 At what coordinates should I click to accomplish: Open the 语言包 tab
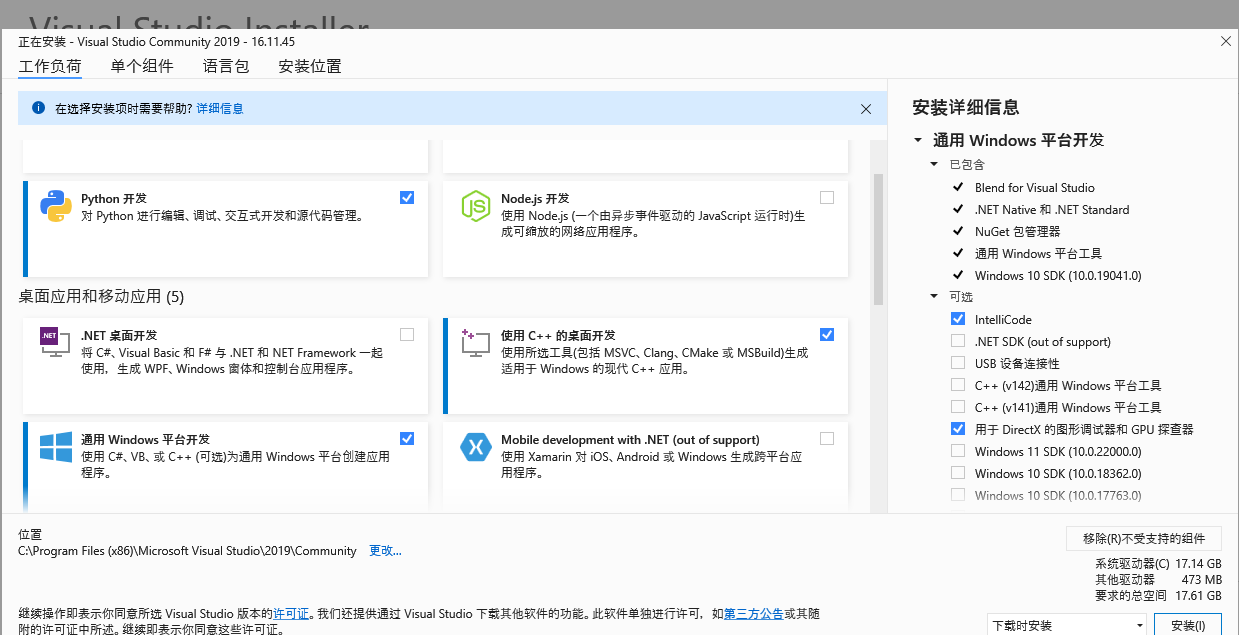[x=225, y=67]
